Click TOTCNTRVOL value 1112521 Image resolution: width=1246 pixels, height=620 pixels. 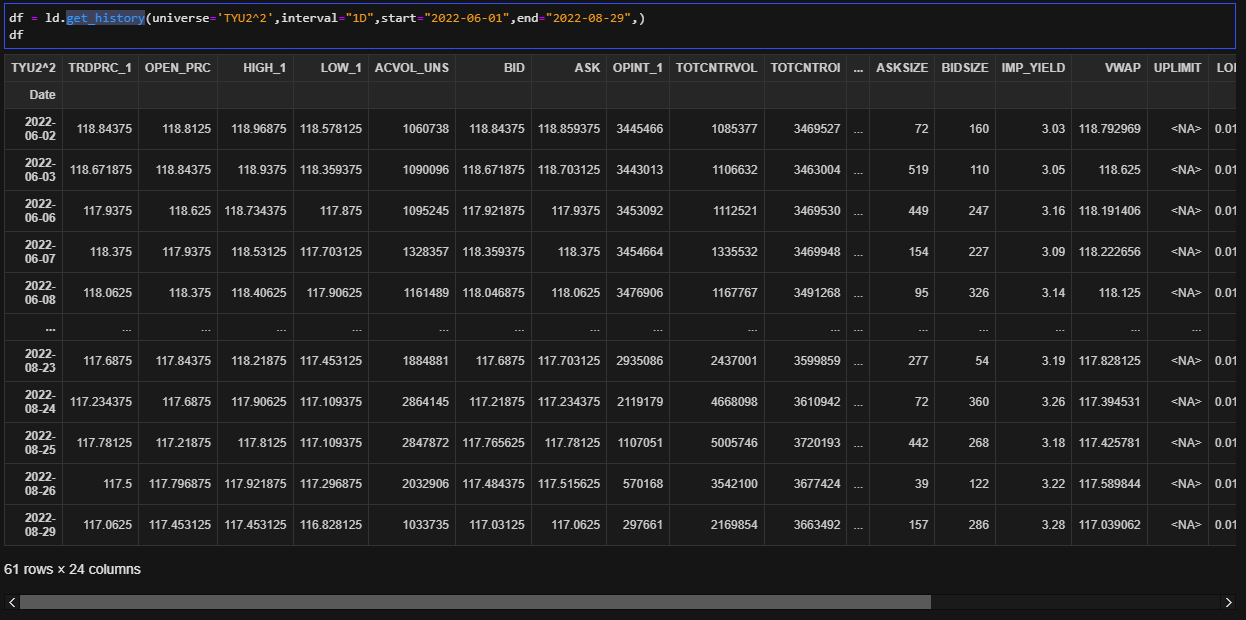pyautogui.click(x=733, y=211)
